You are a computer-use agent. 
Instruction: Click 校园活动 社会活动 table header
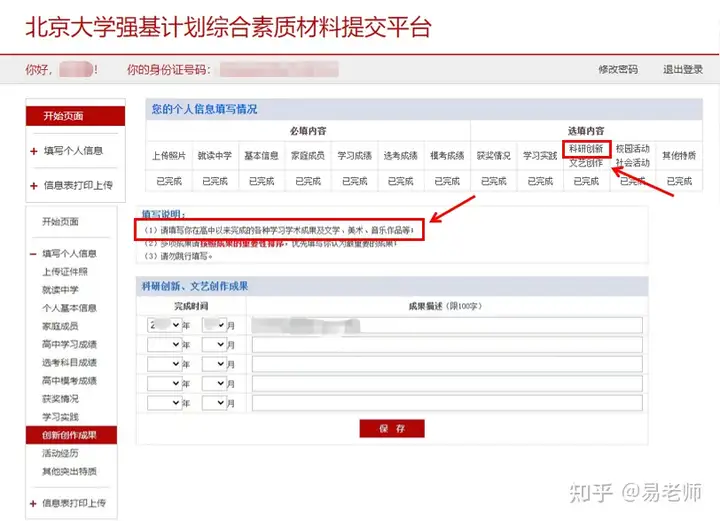pos(633,156)
